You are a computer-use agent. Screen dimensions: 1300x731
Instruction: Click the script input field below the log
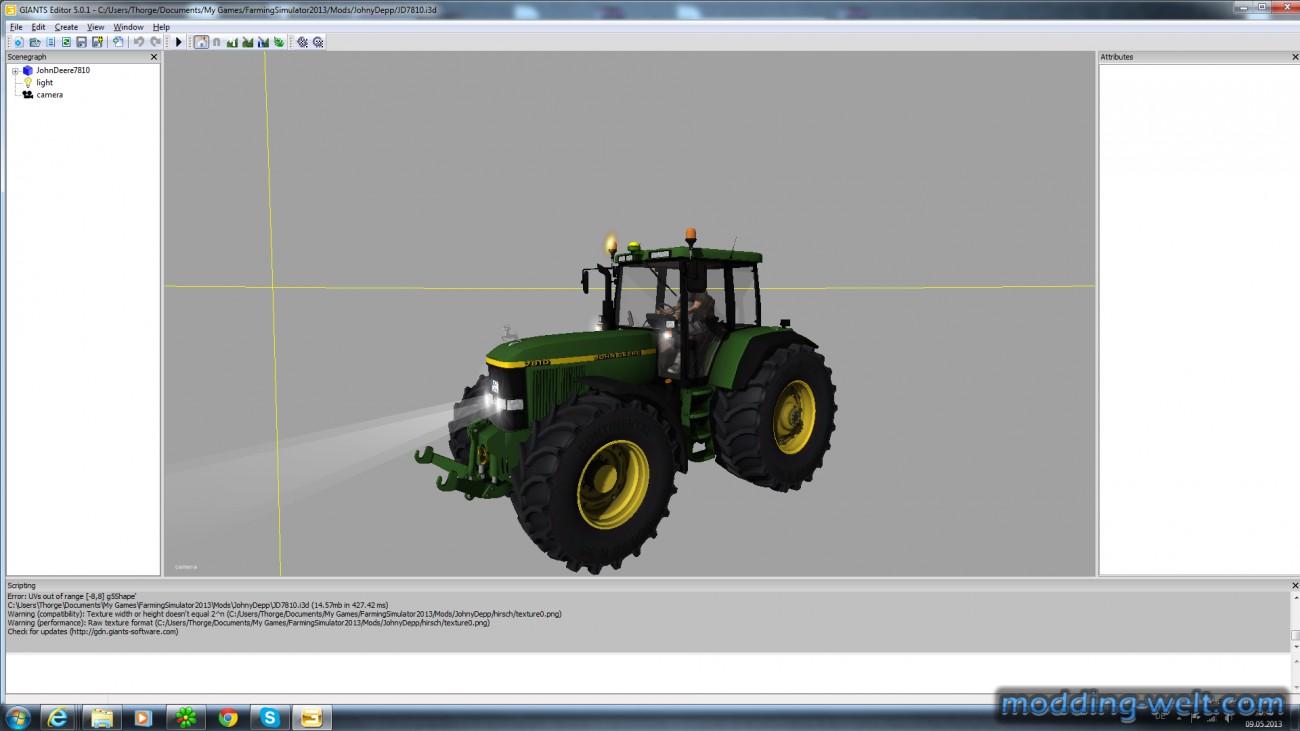pyautogui.click(x=647, y=673)
